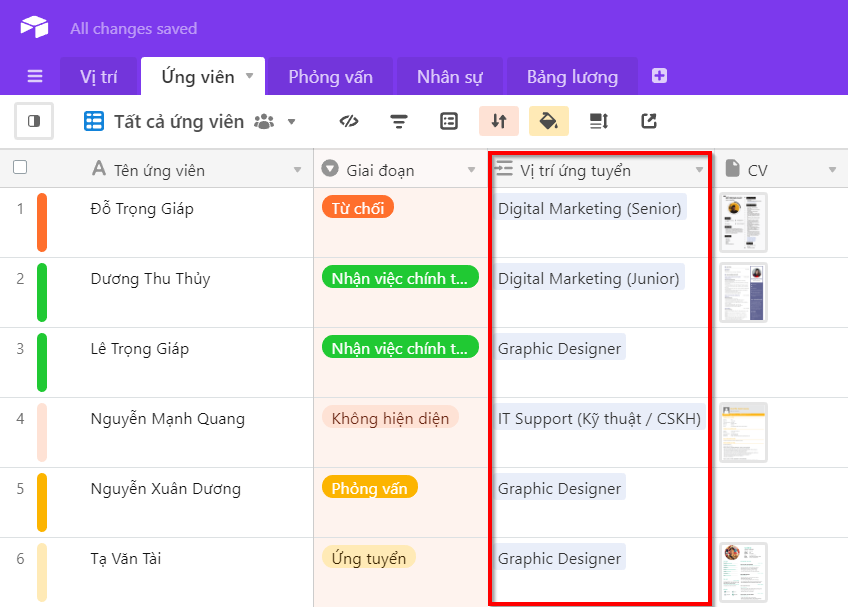Open the record coloring paint bucket

(549, 121)
